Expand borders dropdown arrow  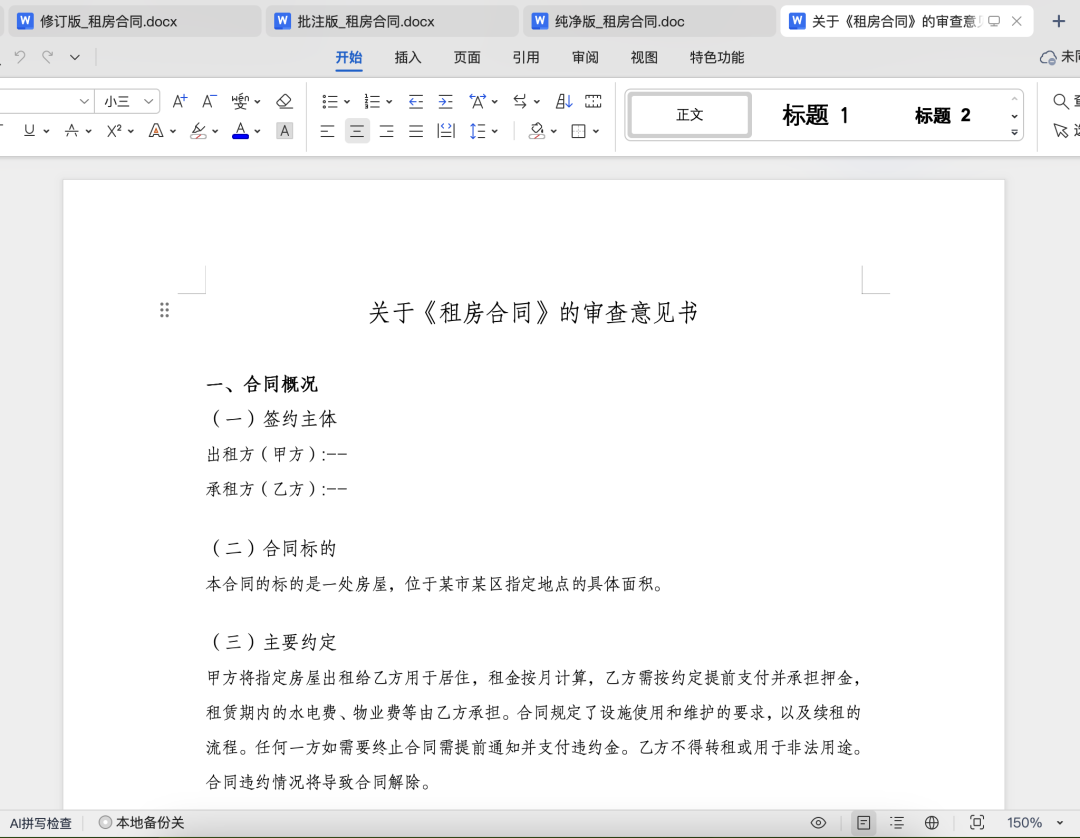596,131
